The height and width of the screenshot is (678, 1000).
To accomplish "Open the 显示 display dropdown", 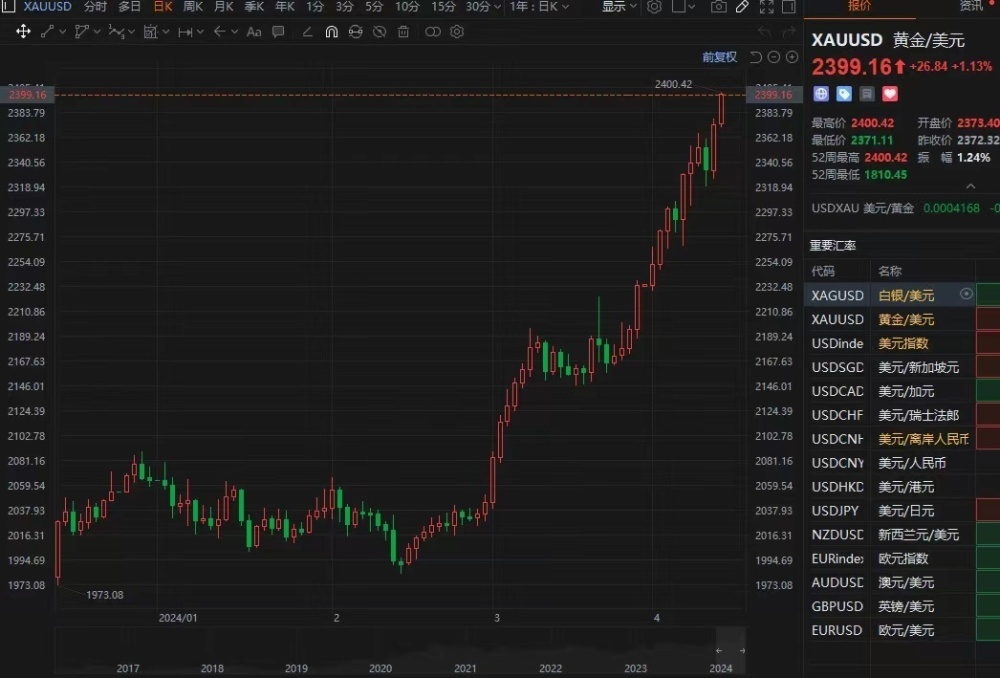I will (x=615, y=6).
